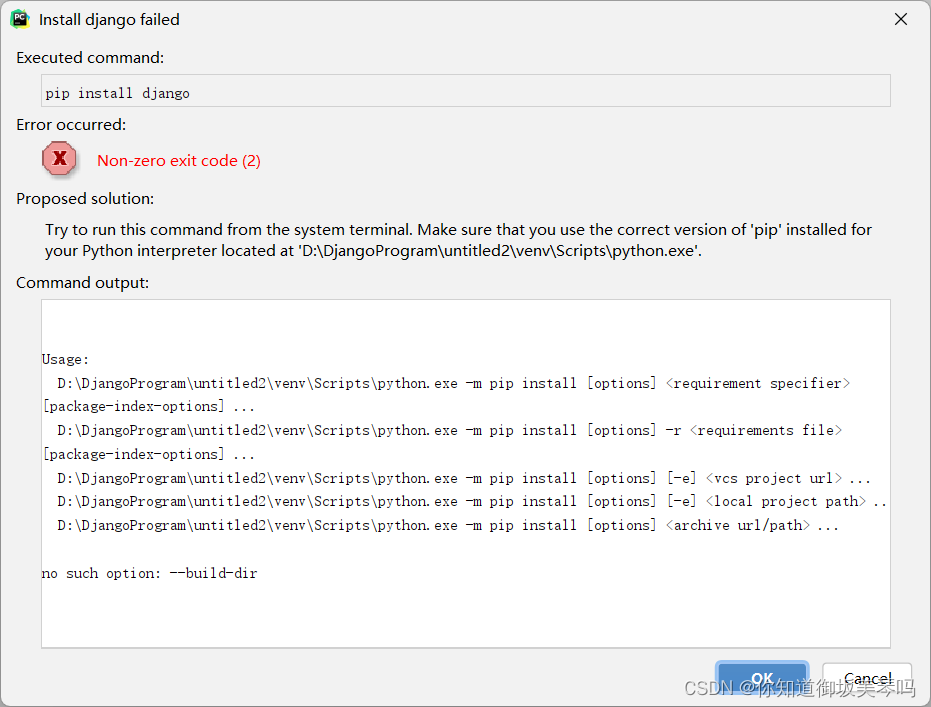Click the '-r <requirements file>' usage line
This screenshot has height=707, width=931.
point(449,430)
